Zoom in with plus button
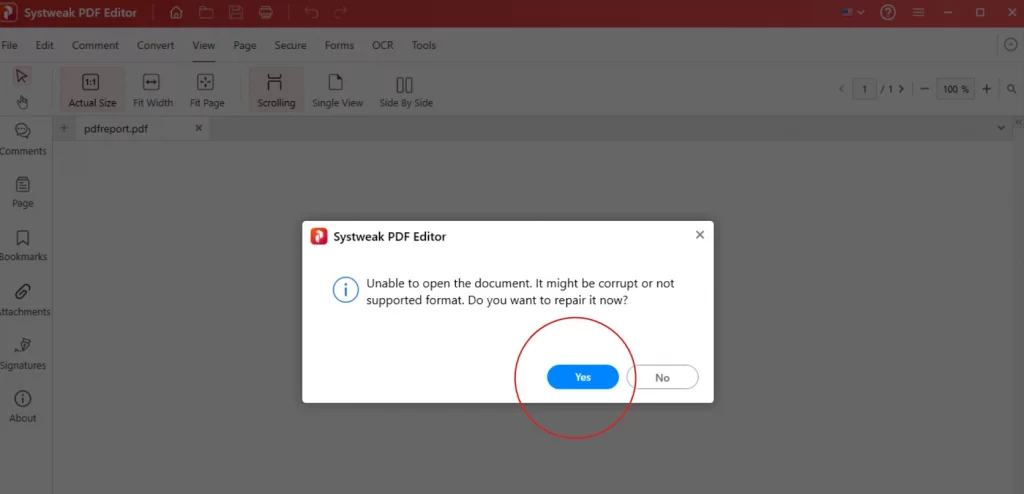 (987, 89)
